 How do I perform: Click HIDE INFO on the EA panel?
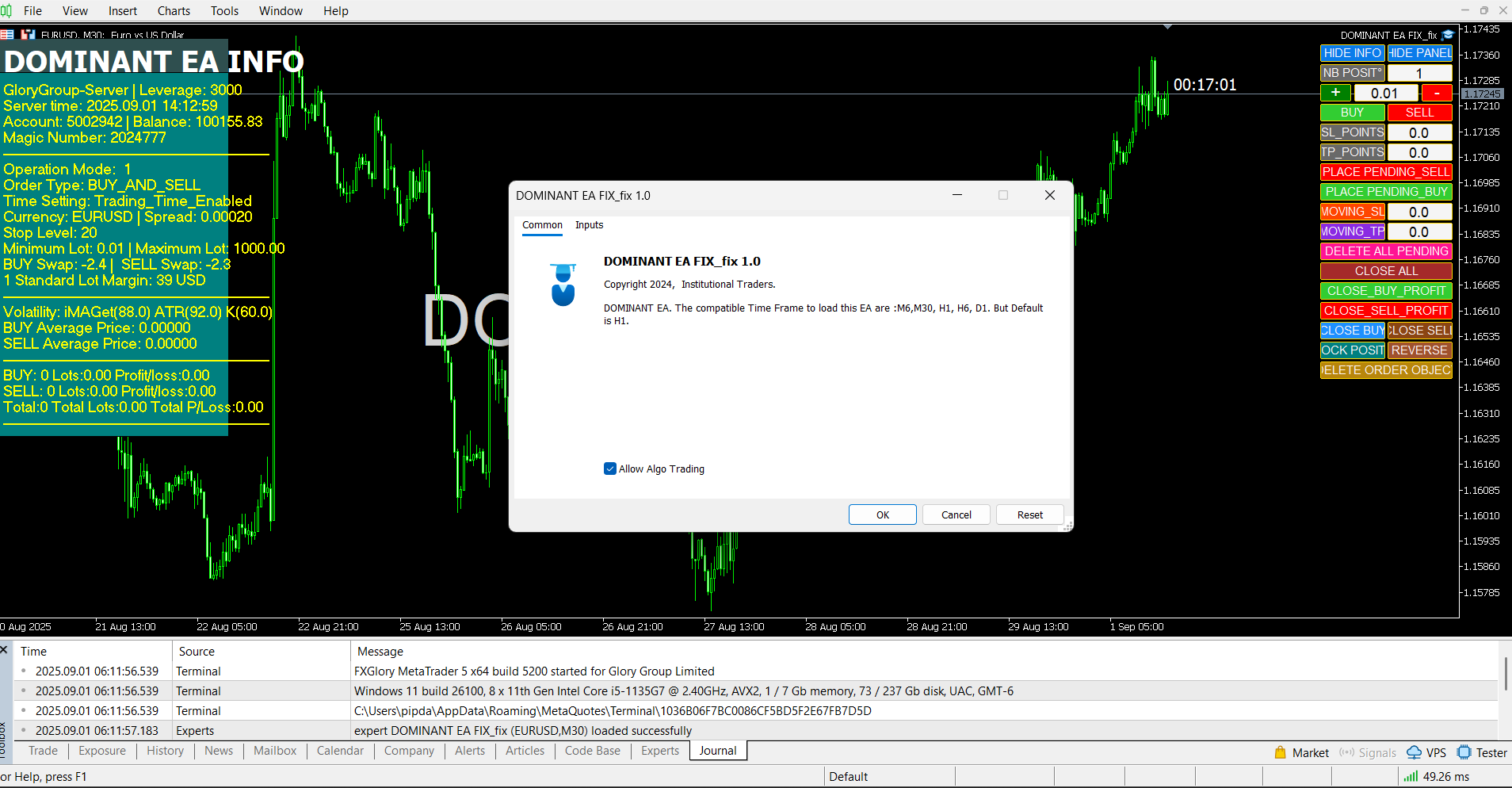click(x=1353, y=53)
